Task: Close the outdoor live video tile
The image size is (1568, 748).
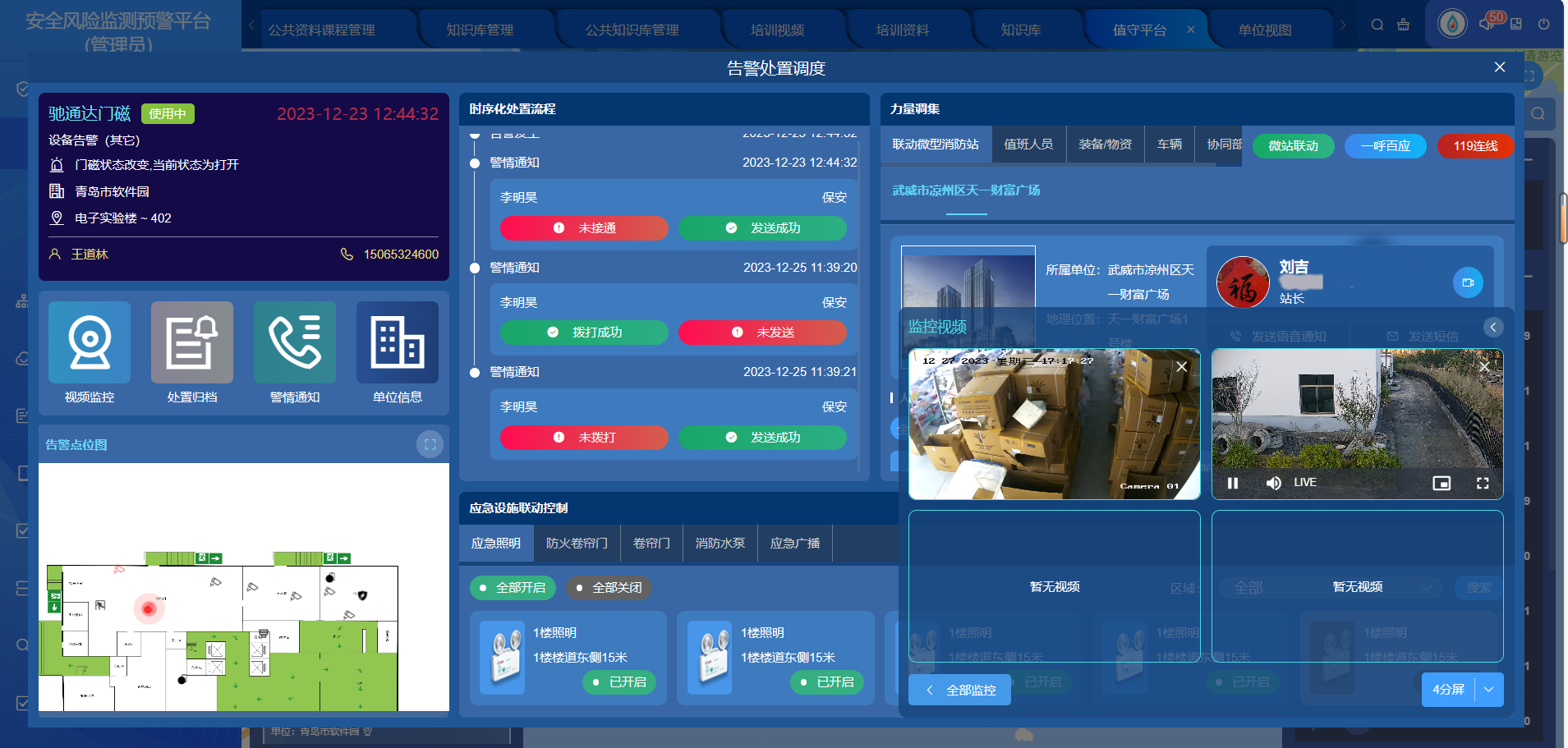Action: 1484,366
